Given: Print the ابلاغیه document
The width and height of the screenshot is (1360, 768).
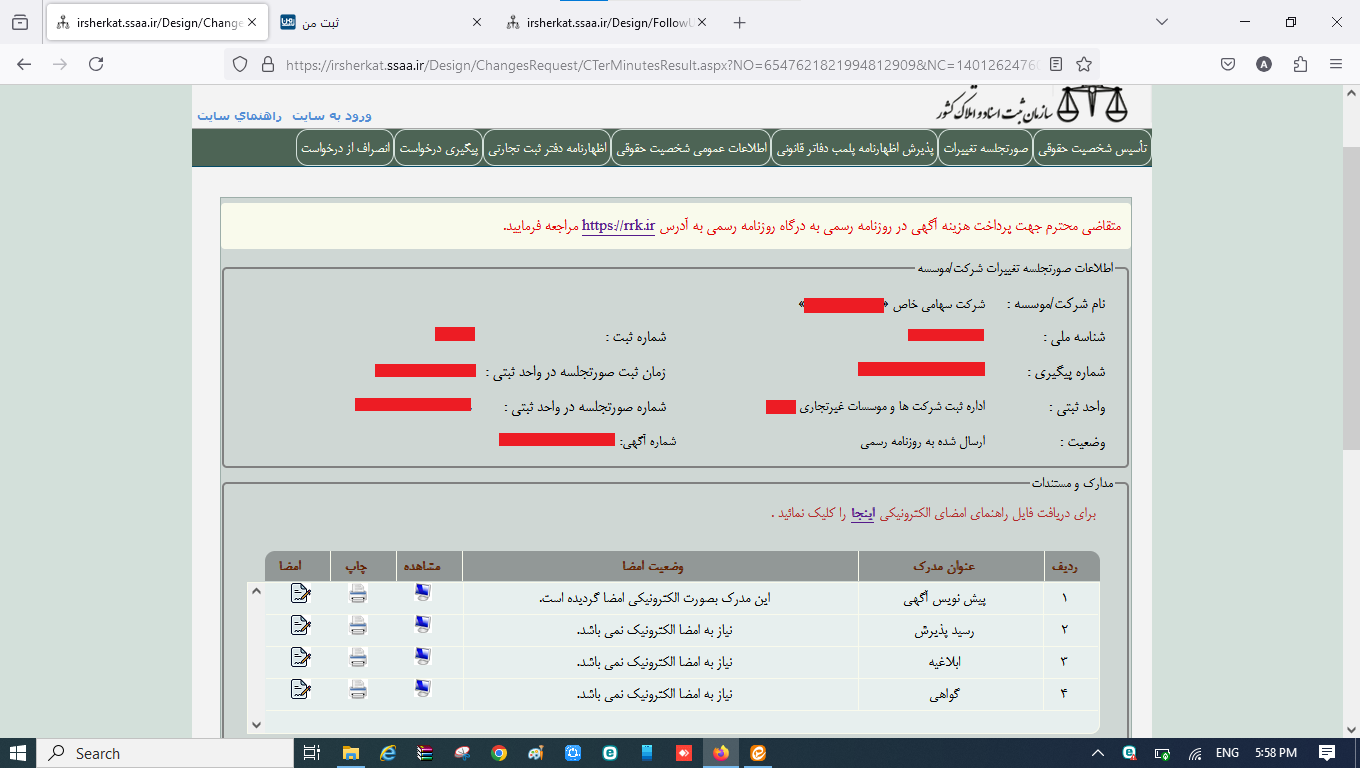Looking at the screenshot, I should [x=358, y=657].
